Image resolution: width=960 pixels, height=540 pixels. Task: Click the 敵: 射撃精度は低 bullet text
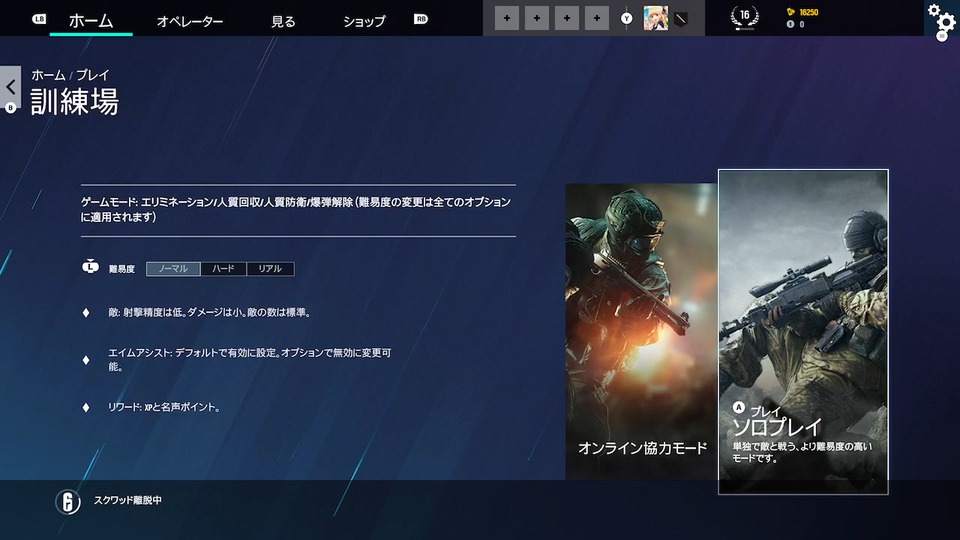pos(210,312)
